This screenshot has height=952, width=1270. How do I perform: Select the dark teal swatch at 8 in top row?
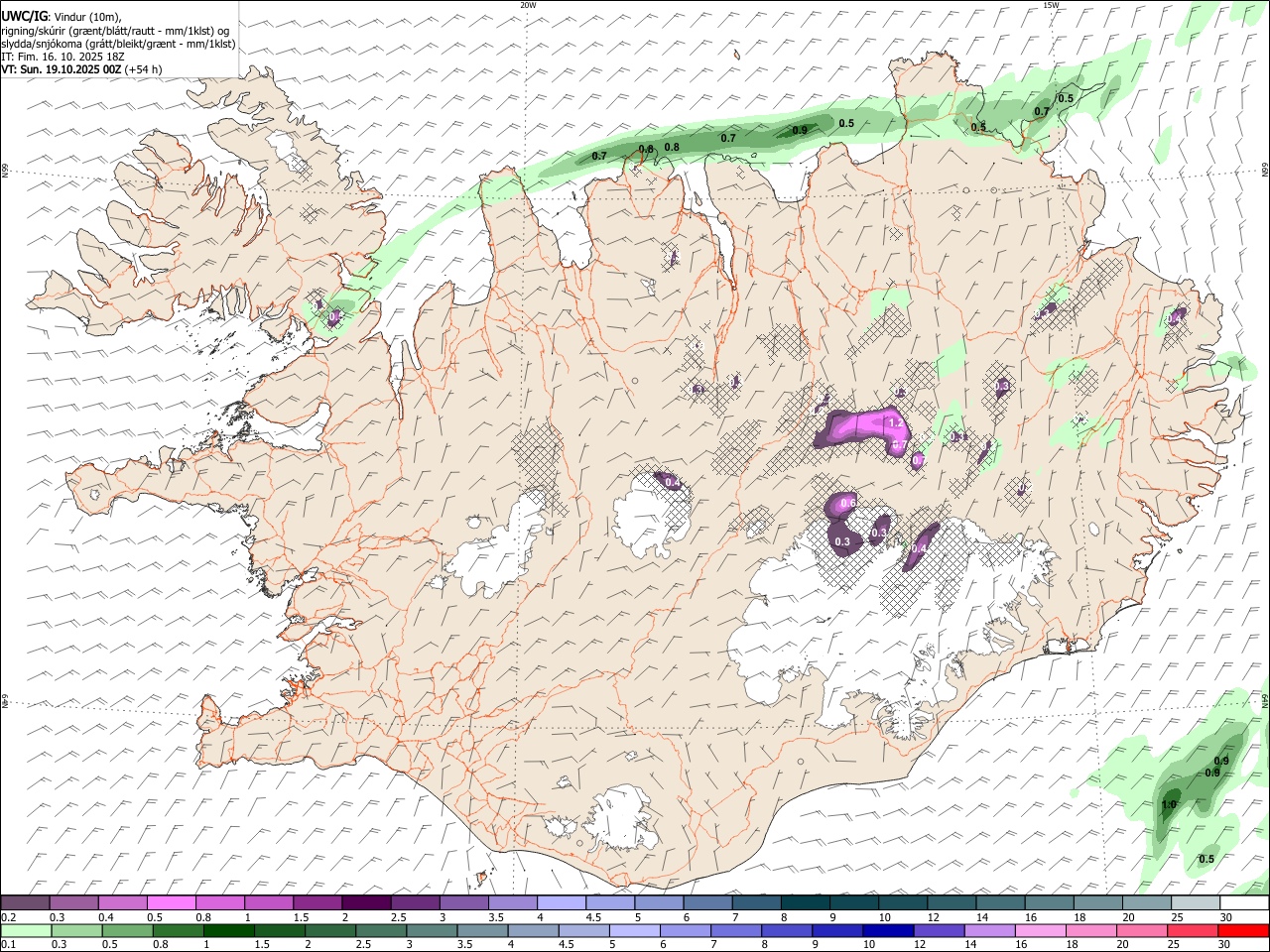point(806,903)
